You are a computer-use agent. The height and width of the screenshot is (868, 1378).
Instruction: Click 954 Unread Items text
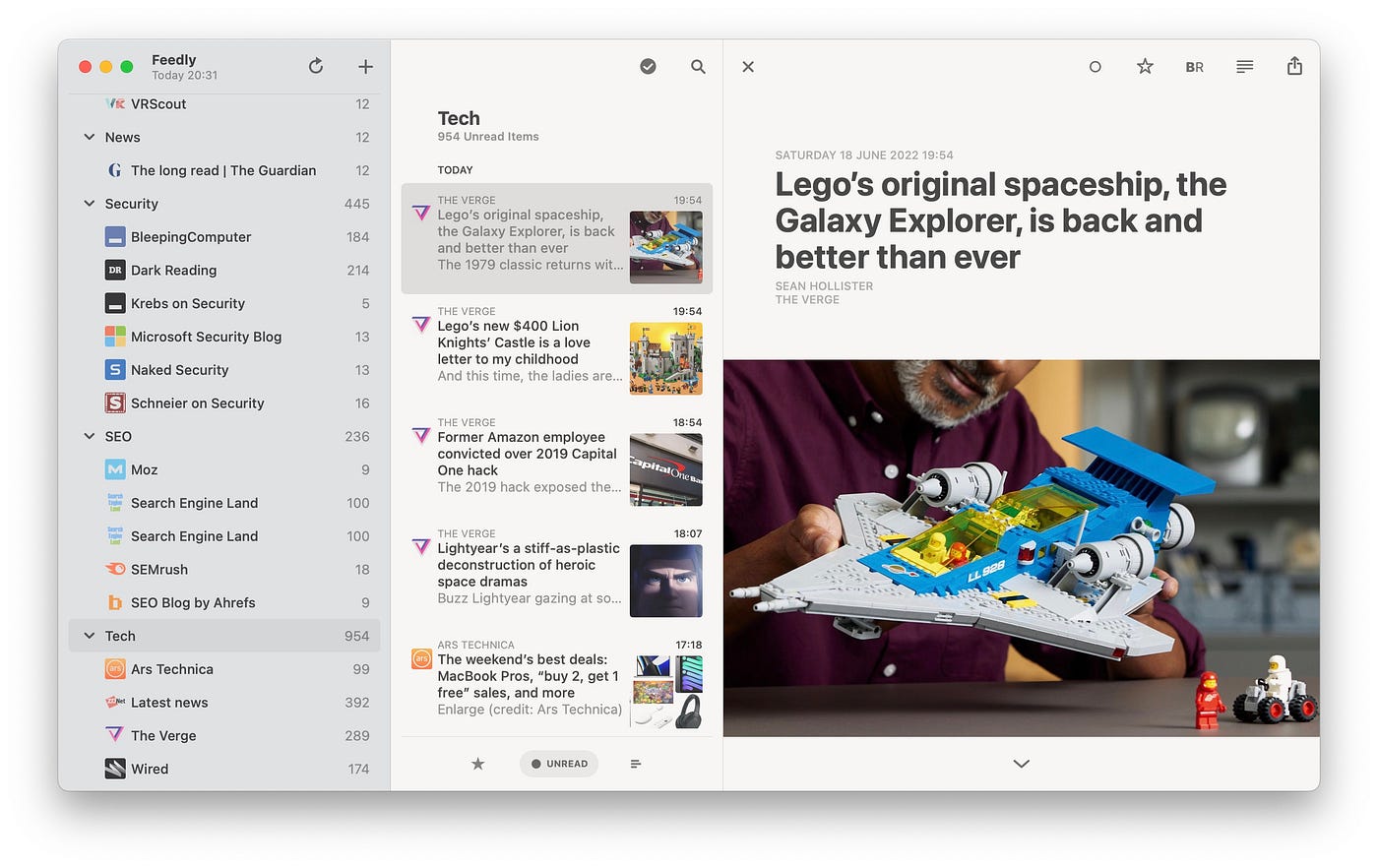[488, 137]
